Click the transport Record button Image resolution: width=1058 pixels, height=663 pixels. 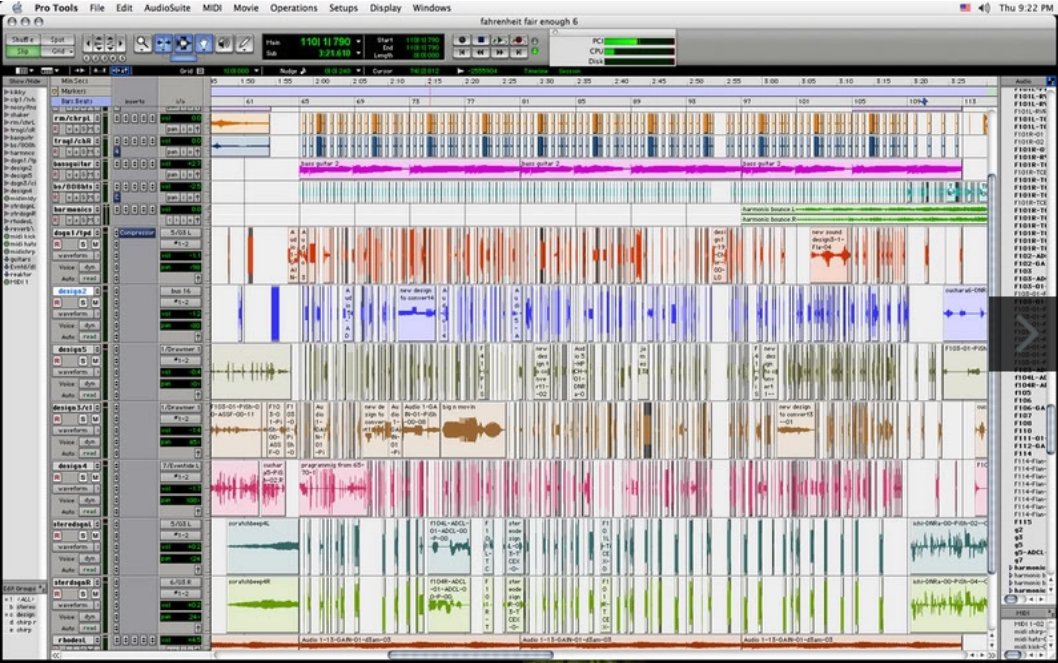tap(518, 40)
